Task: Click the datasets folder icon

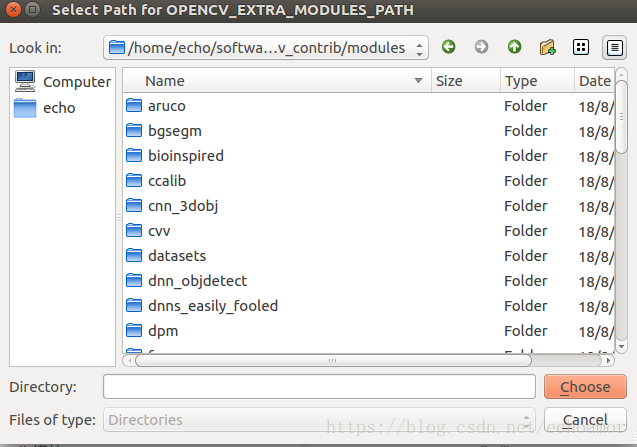Action: pyautogui.click(x=134, y=256)
